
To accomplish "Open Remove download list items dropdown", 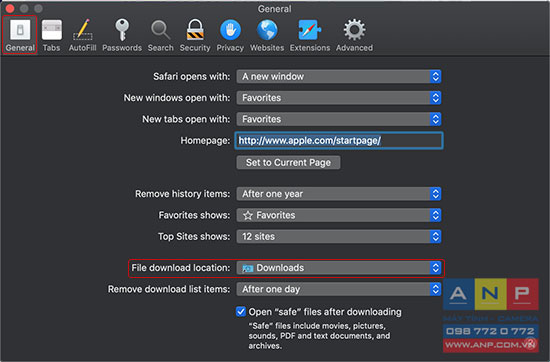I will (x=339, y=289).
